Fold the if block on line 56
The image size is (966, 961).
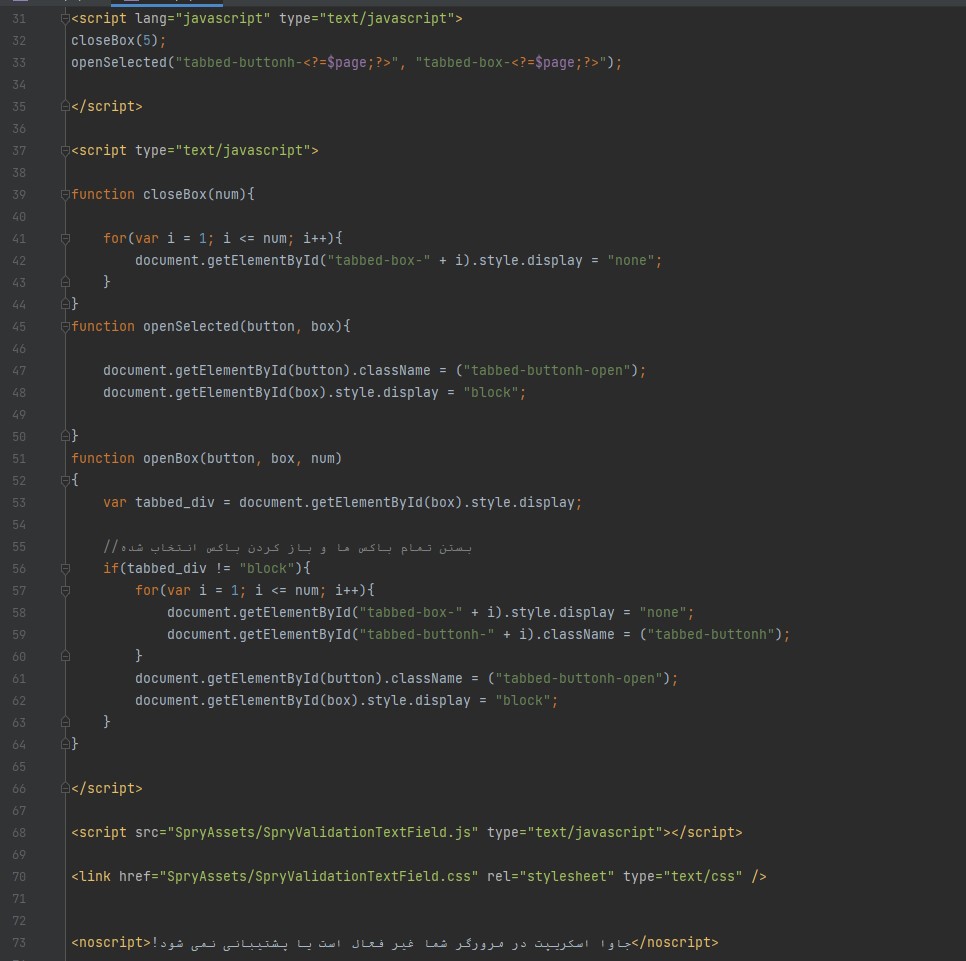point(66,569)
